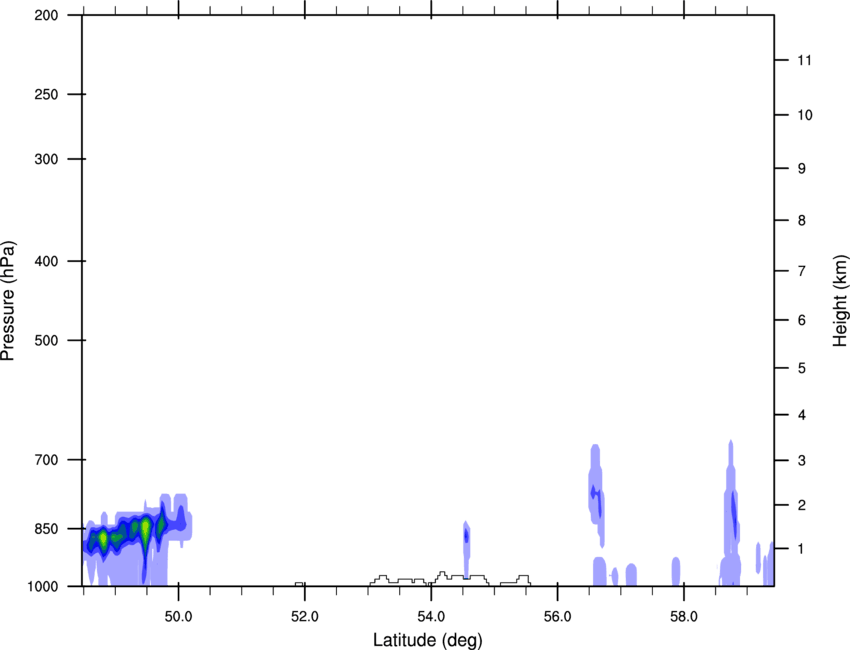
Task: Click the 1000 pressure tick label
Action: point(43,586)
